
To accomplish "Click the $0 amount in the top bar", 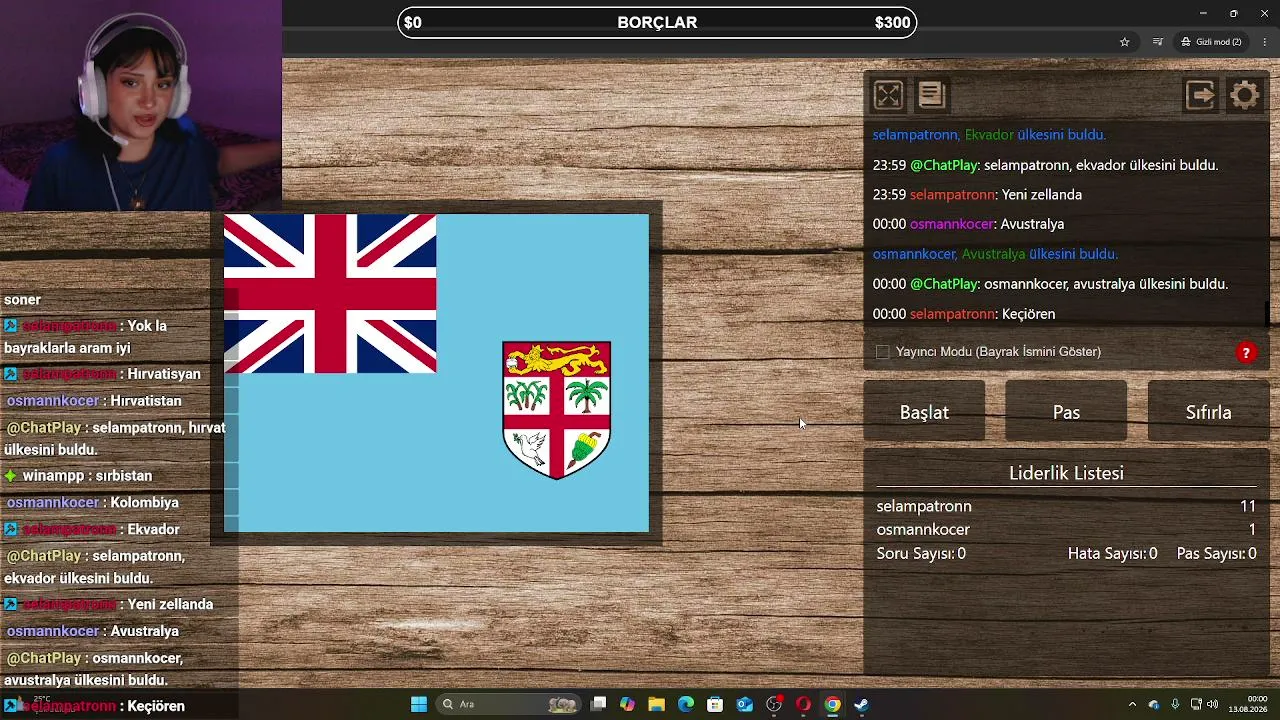I will 413,22.
